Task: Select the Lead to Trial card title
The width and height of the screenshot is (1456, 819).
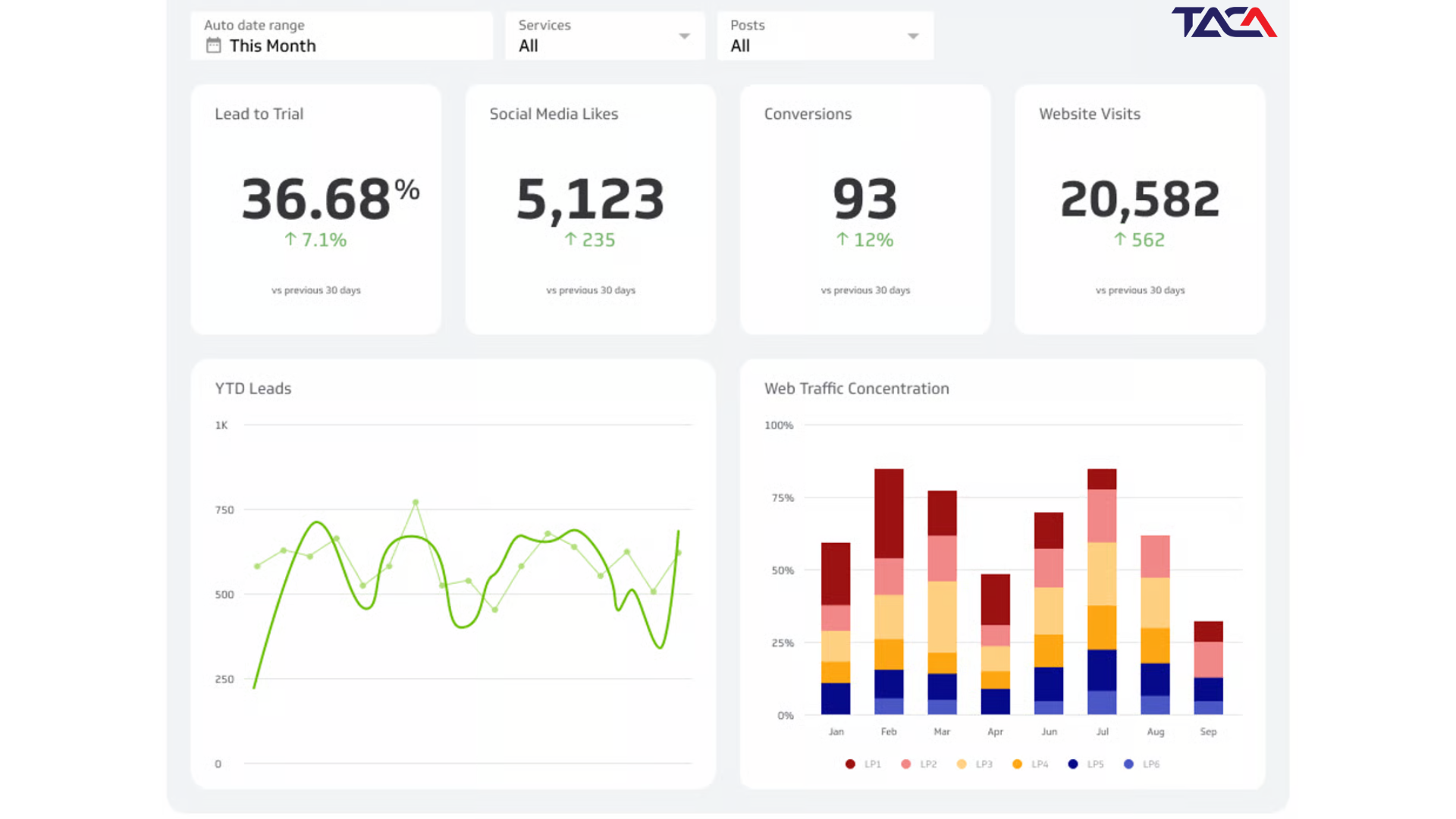Action: [259, 114]
